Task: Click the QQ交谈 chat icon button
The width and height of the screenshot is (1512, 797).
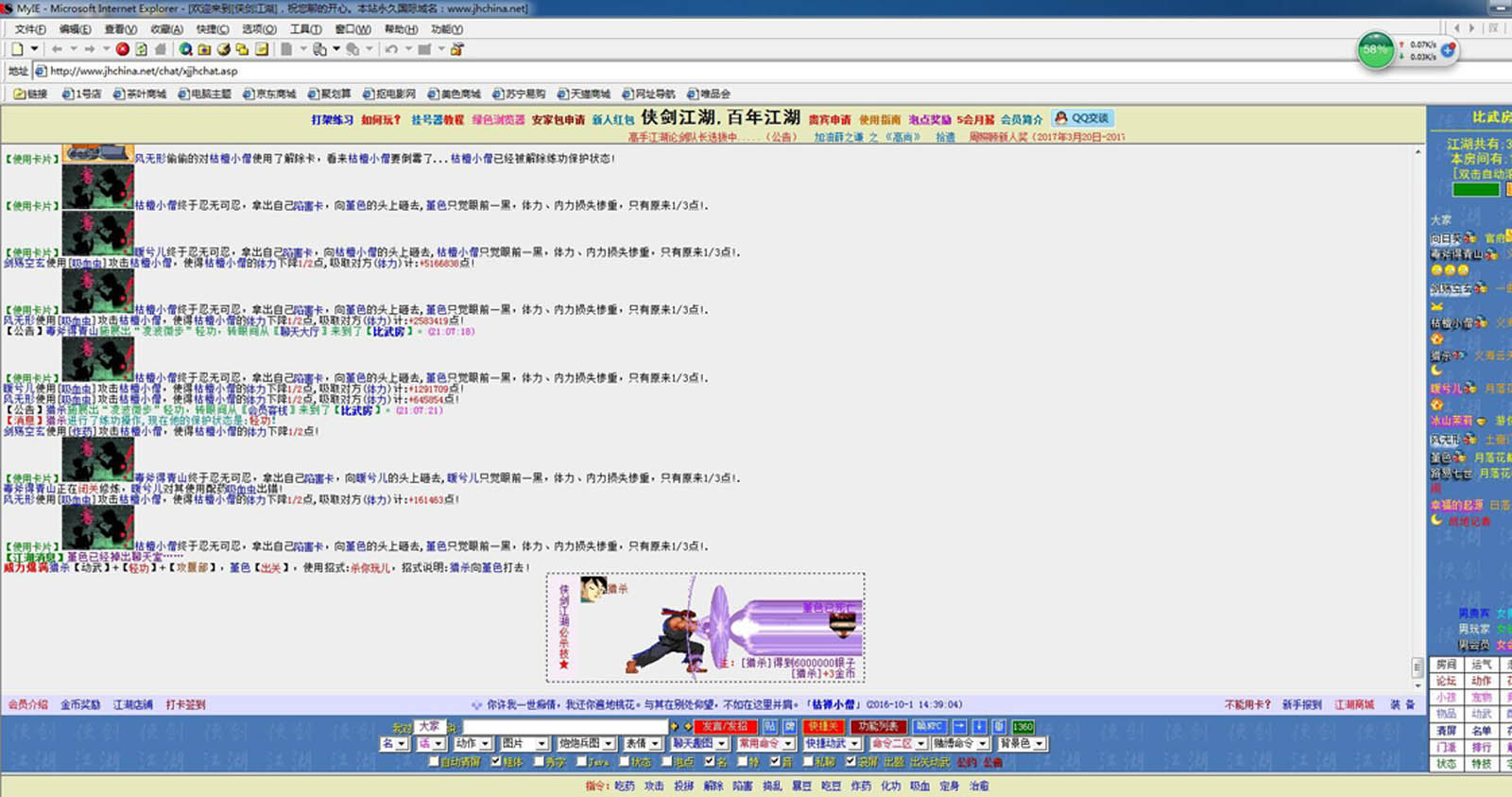Action: (1082, 118)
